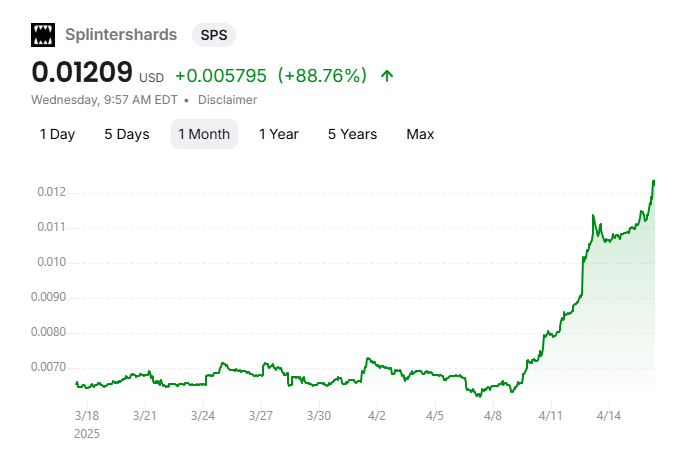This screenshot has width=694, height=455.
Task: Click the +0.005795 change value
Action: [221, 76]
